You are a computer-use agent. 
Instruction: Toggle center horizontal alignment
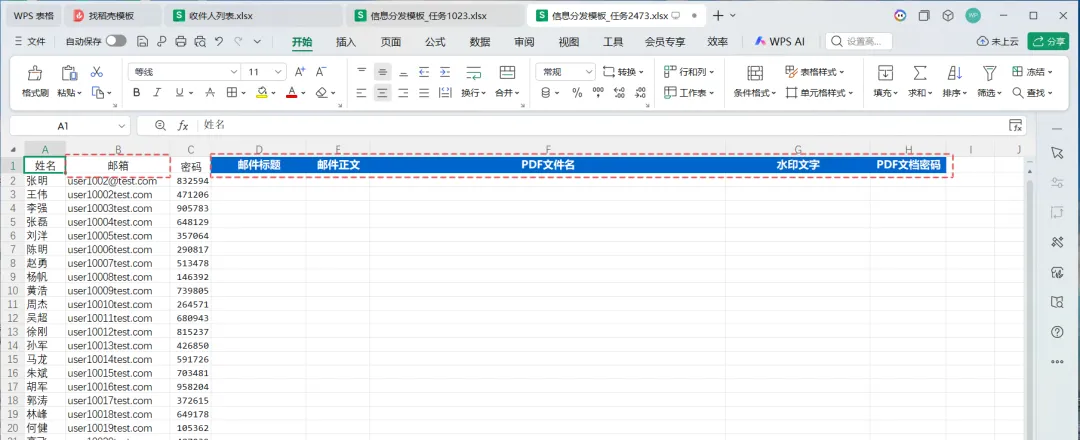point(382,92)
